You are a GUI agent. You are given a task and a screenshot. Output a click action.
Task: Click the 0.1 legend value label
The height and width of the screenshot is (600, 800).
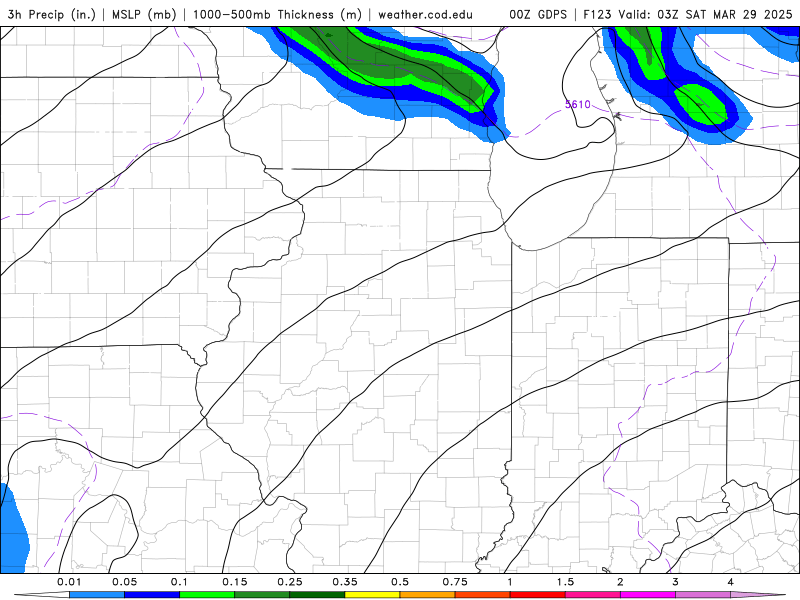[180, 582]
